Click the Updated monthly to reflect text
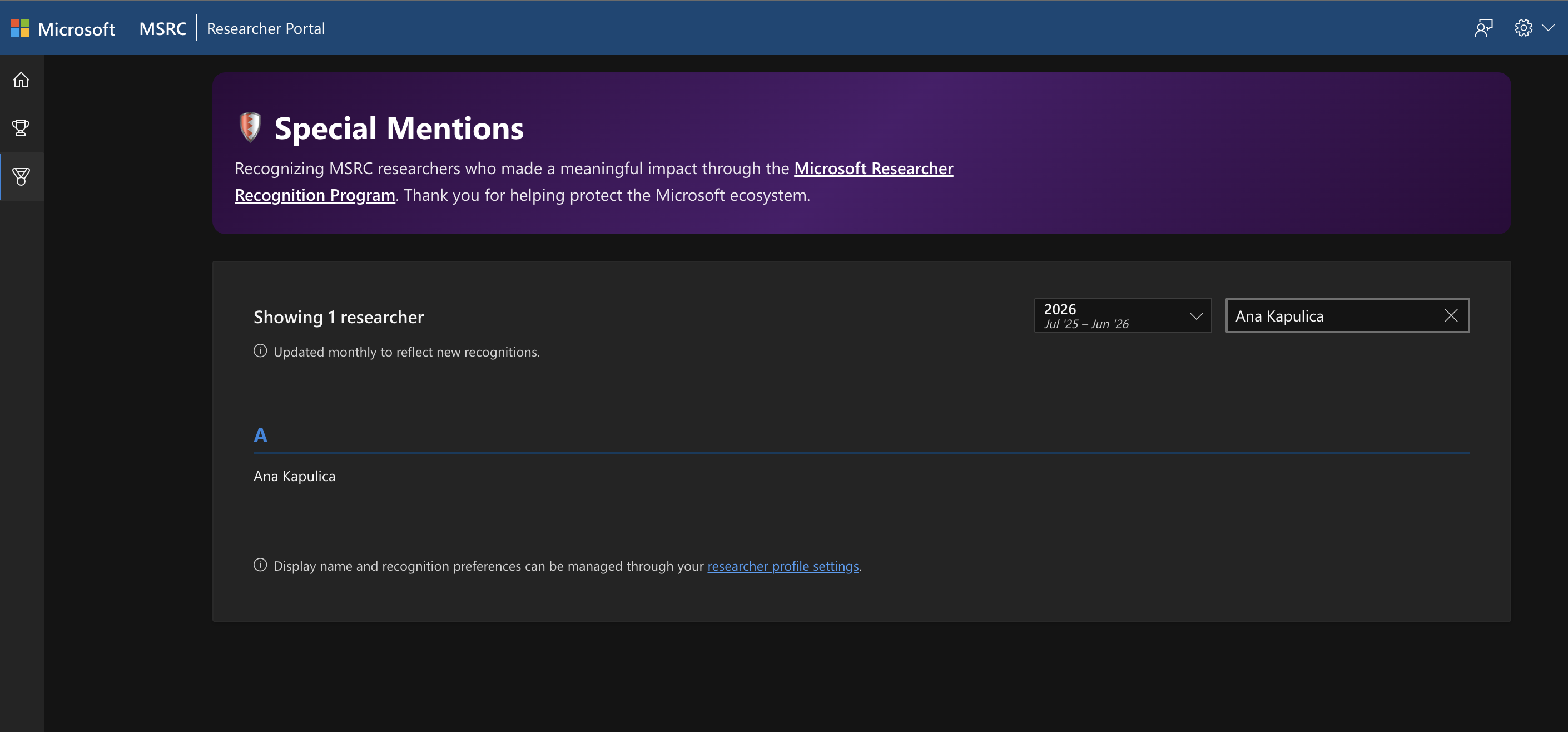 point(406,352)
